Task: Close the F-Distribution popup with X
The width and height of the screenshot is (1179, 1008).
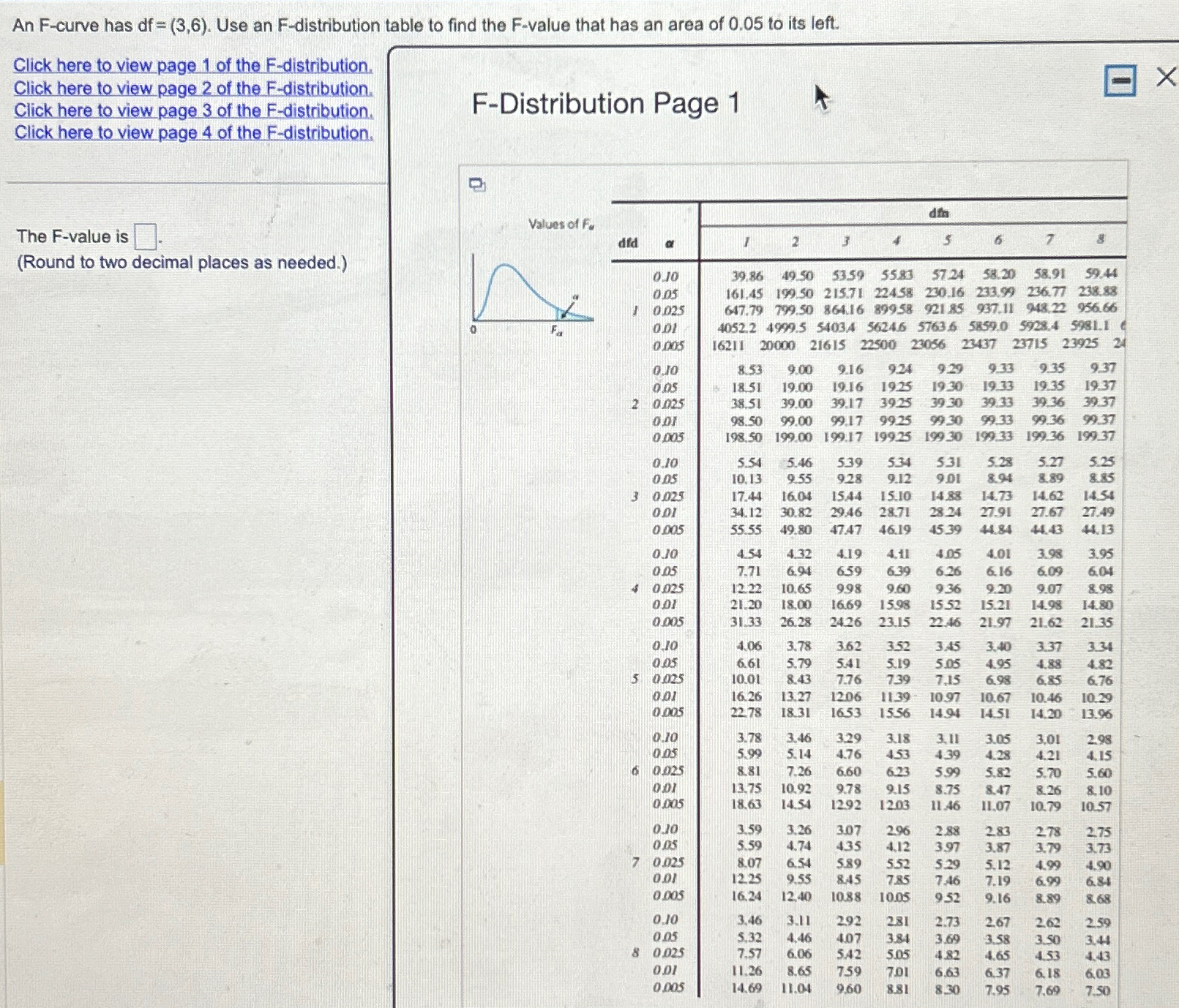Action: coord(1166,77)
